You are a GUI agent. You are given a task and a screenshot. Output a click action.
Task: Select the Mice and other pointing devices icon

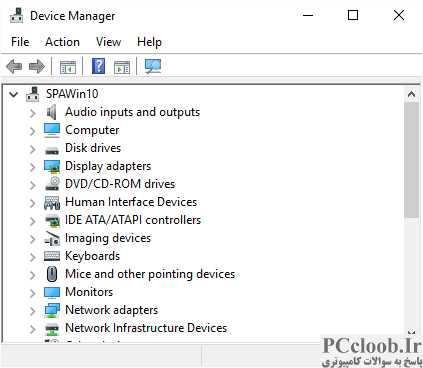[52, 274]
